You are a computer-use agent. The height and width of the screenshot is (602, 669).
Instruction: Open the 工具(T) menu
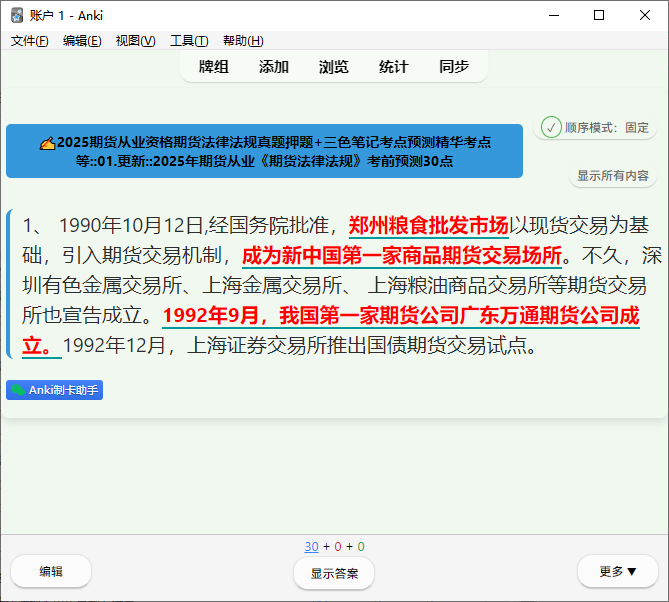(189, 41)
